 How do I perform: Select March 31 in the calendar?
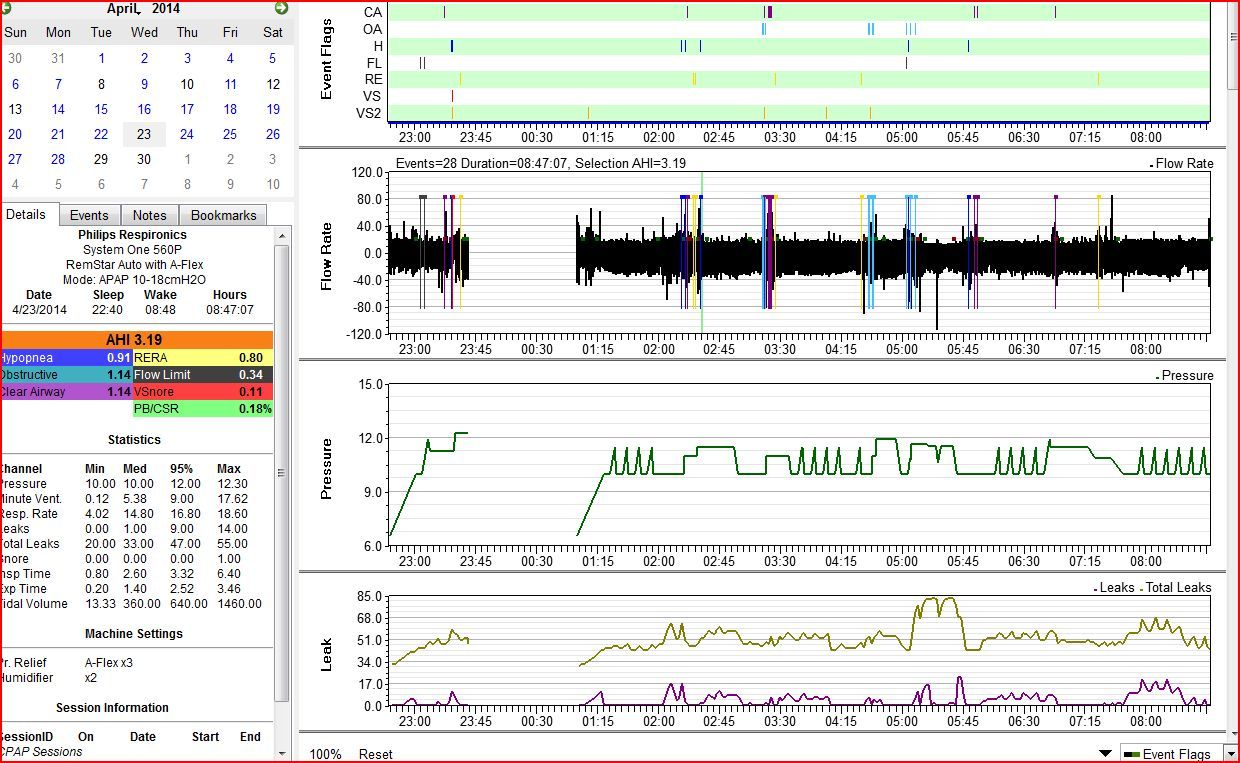pos(58,58)
